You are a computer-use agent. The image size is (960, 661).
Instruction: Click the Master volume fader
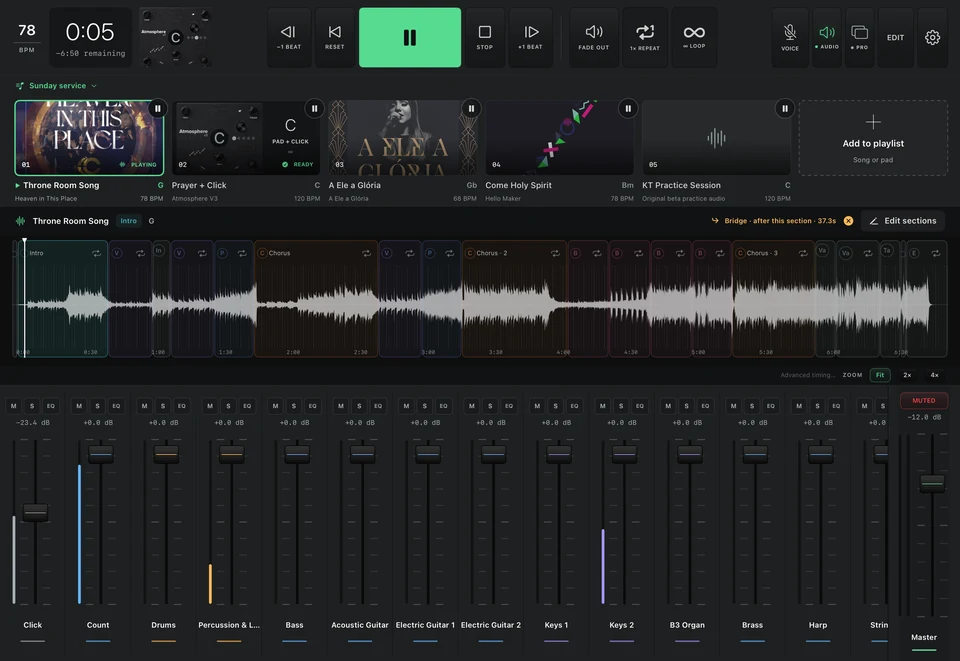932,483
